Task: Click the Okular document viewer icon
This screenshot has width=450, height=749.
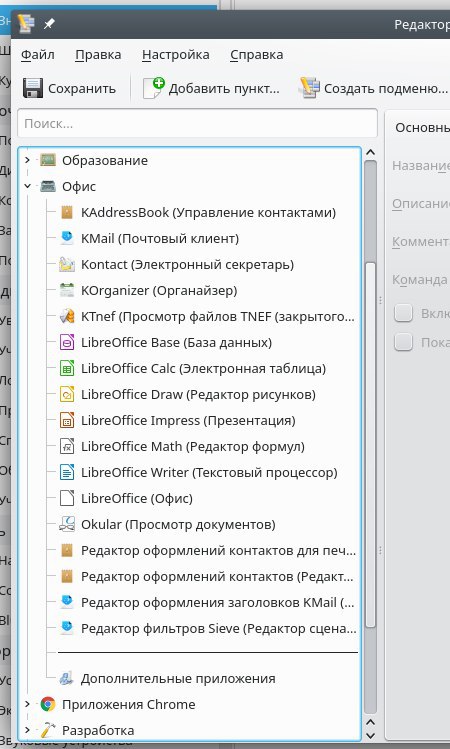Action: [67, 524]
